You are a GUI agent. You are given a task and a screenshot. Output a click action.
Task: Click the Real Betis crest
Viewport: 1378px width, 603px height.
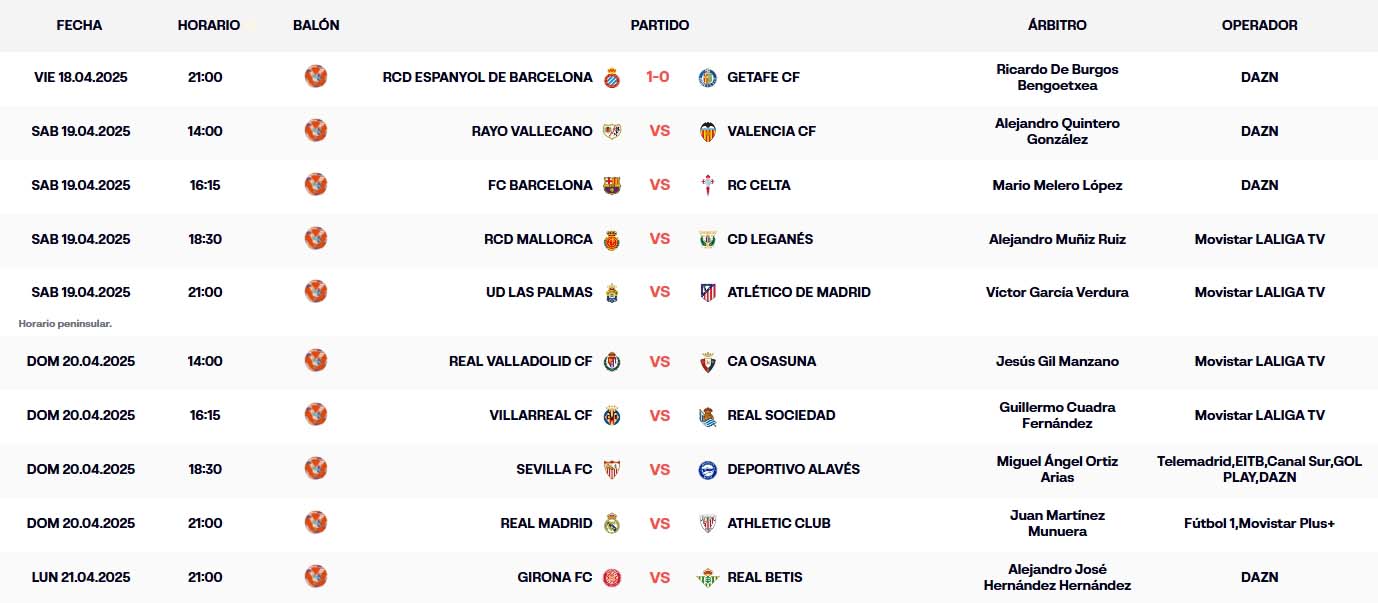tap(707, 577)
